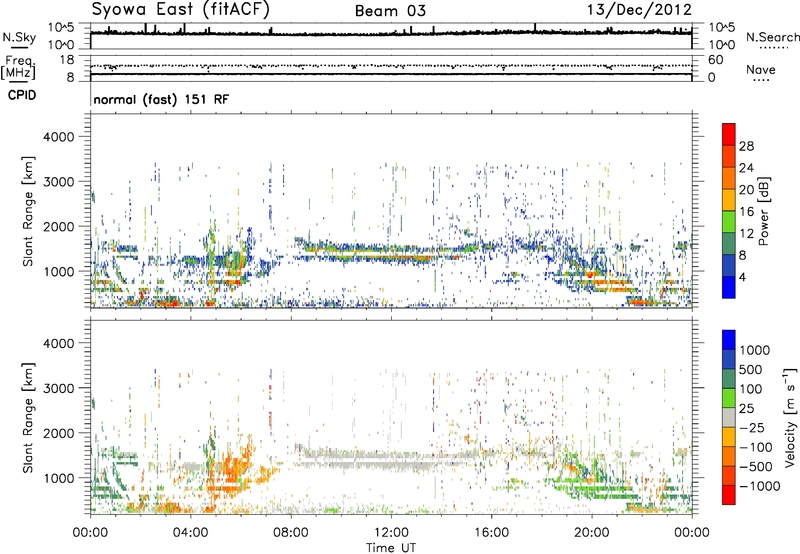Click the 'Nave' legend label
The height and width of the screenshot is (554, 800).
[x=761, y=70]
